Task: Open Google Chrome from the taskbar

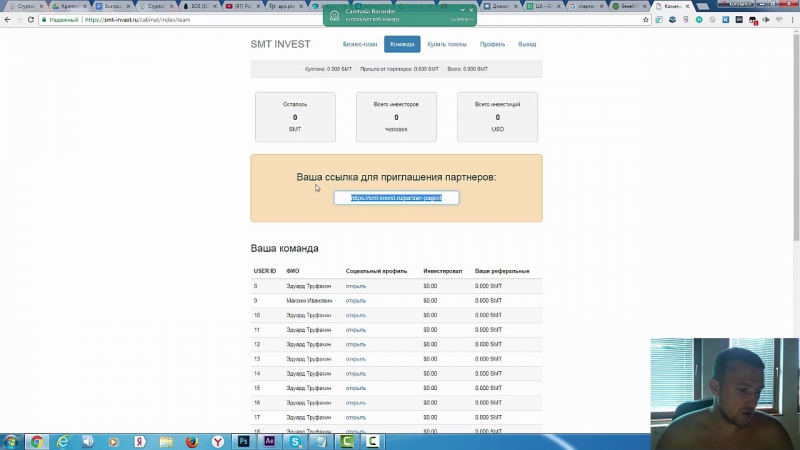Action: [36, 441]
